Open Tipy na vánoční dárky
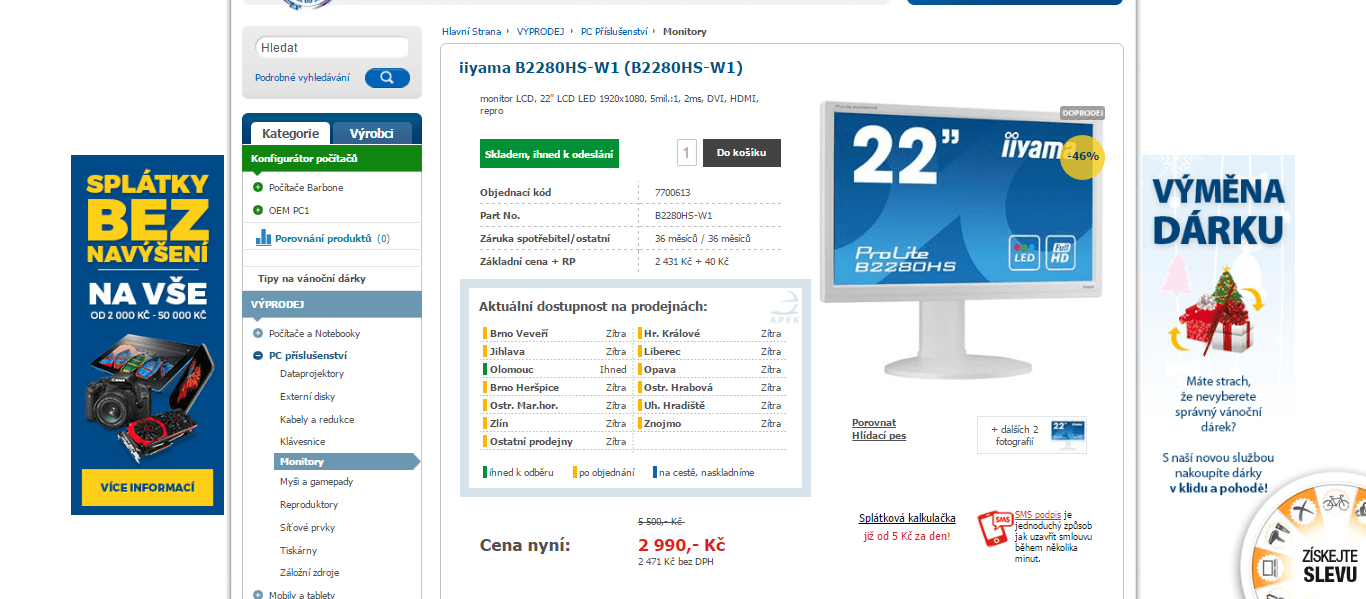The width and height of the screenshot is (1366, 599). coord(312,279)
